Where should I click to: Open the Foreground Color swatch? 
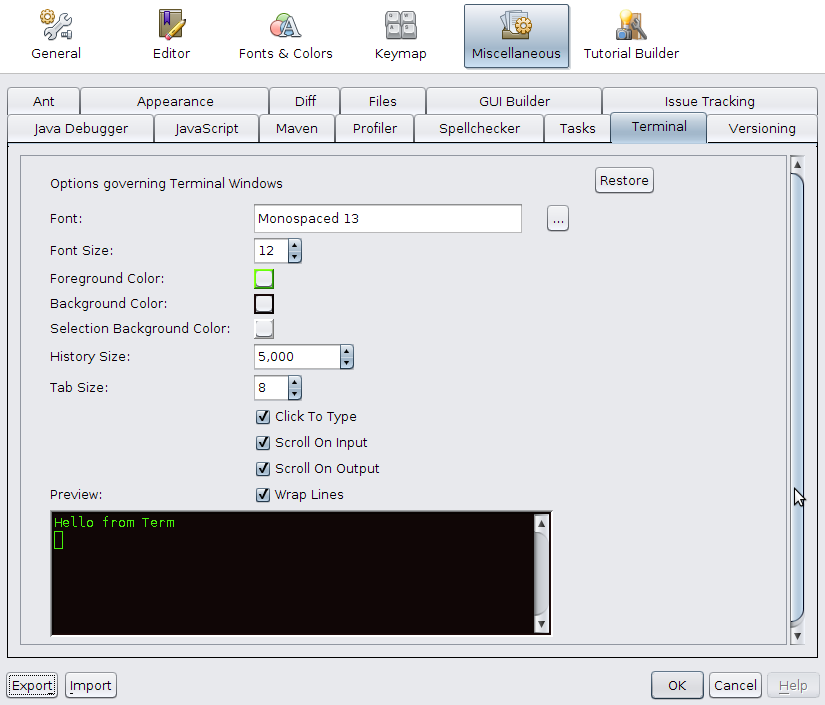[x=264, y=279]
